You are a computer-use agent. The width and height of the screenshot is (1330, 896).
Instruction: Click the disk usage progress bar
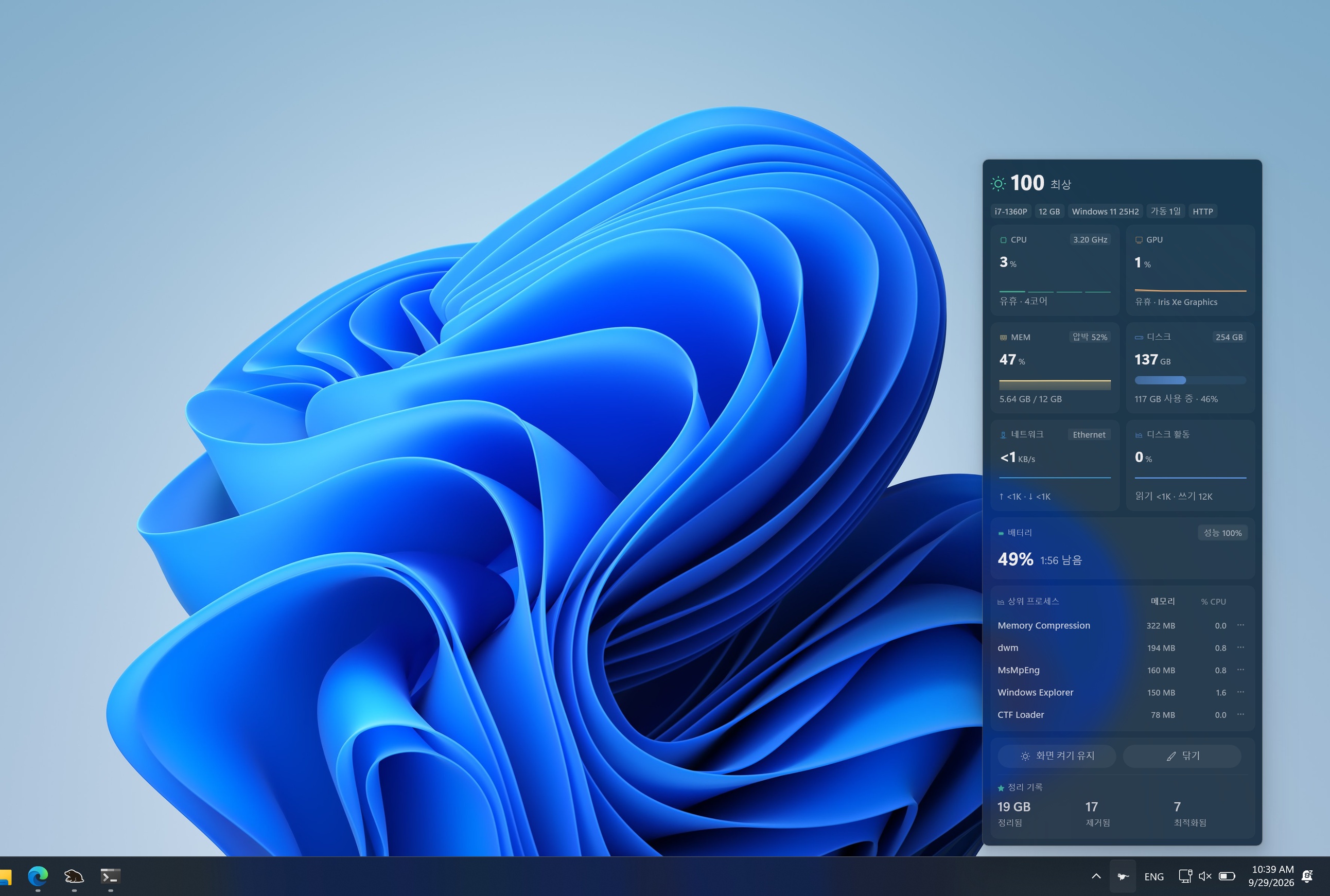pos(1190,380)
